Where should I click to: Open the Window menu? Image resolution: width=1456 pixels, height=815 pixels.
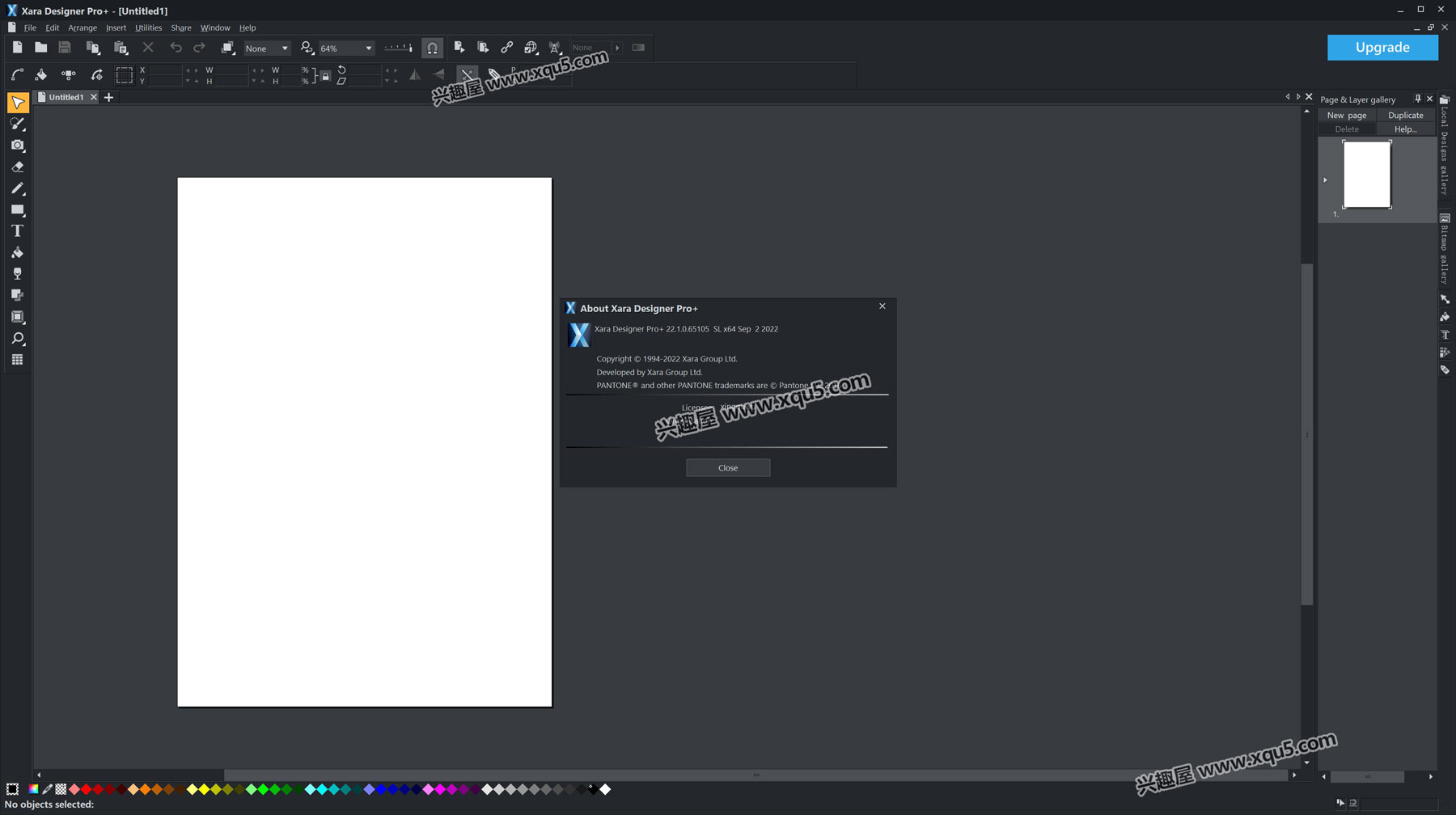click(x=215, y=27)
